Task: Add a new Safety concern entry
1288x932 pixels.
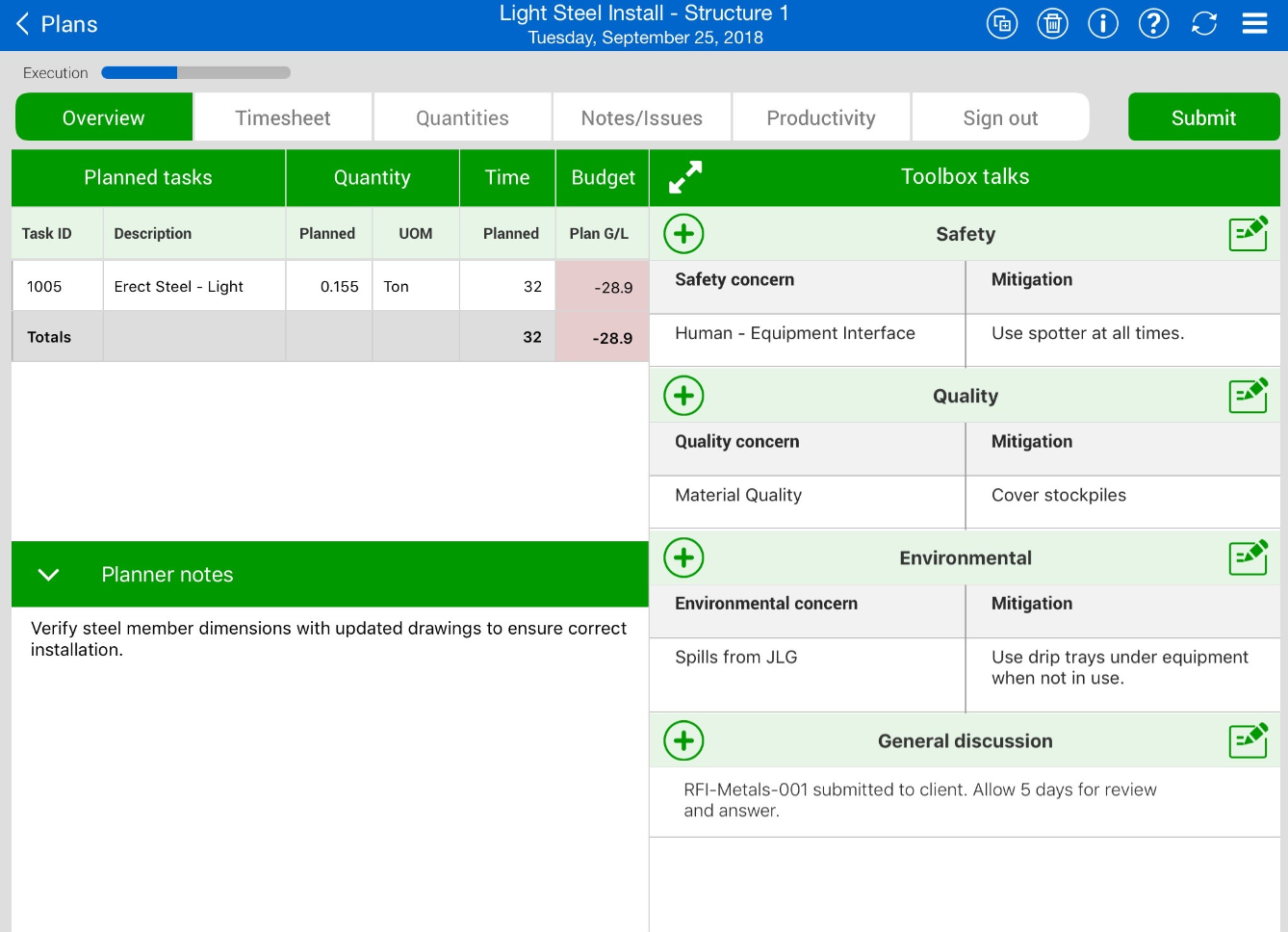Action: 683,234
